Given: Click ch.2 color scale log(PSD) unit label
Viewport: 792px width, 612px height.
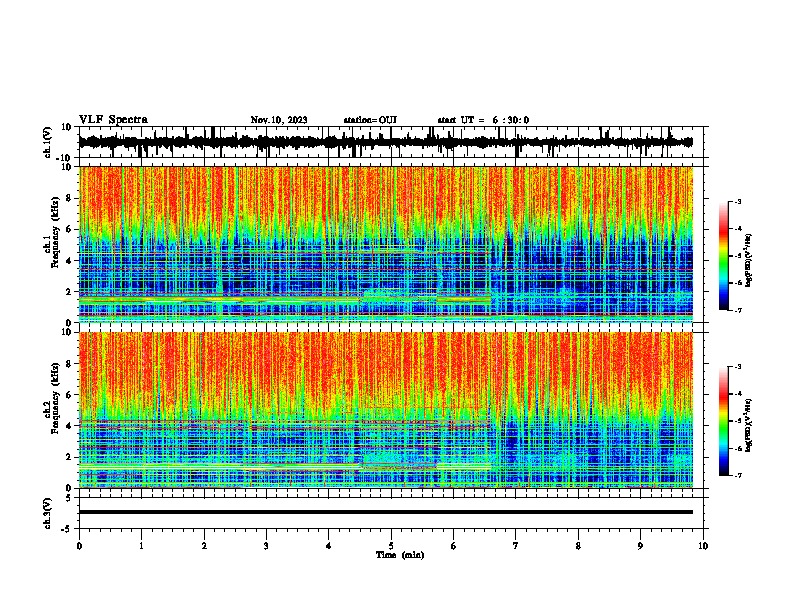Looking at the screenshot, I should pos(749,425).
